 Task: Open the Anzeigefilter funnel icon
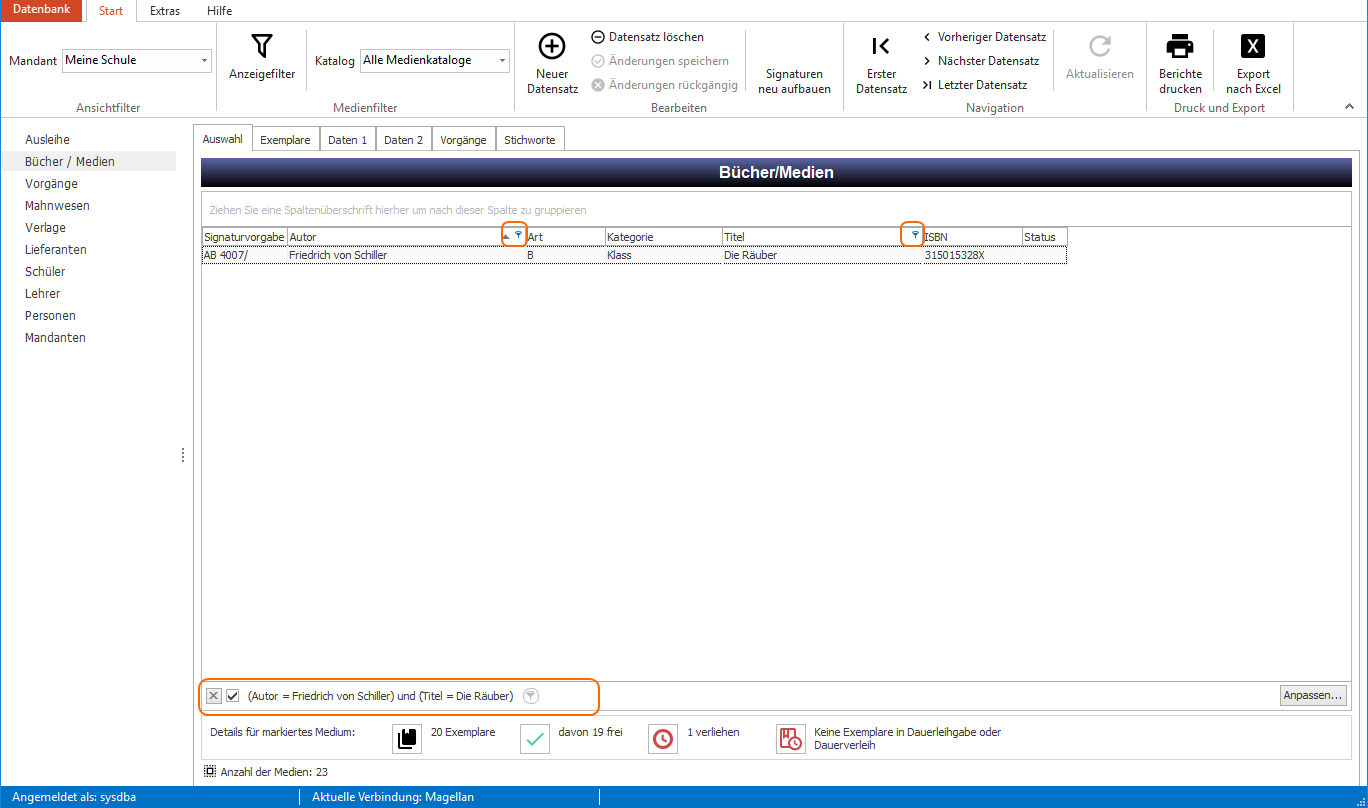coord(262,46)
